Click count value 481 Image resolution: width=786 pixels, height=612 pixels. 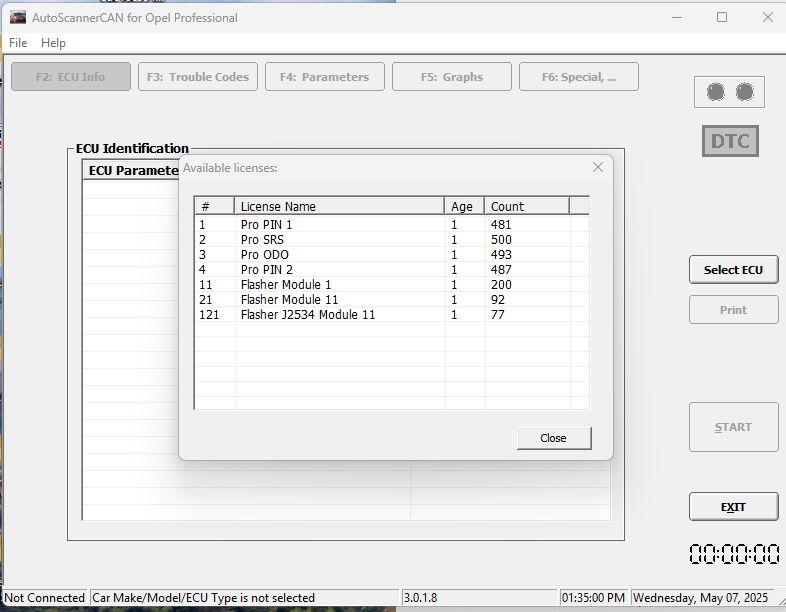(x=501, y=225)
